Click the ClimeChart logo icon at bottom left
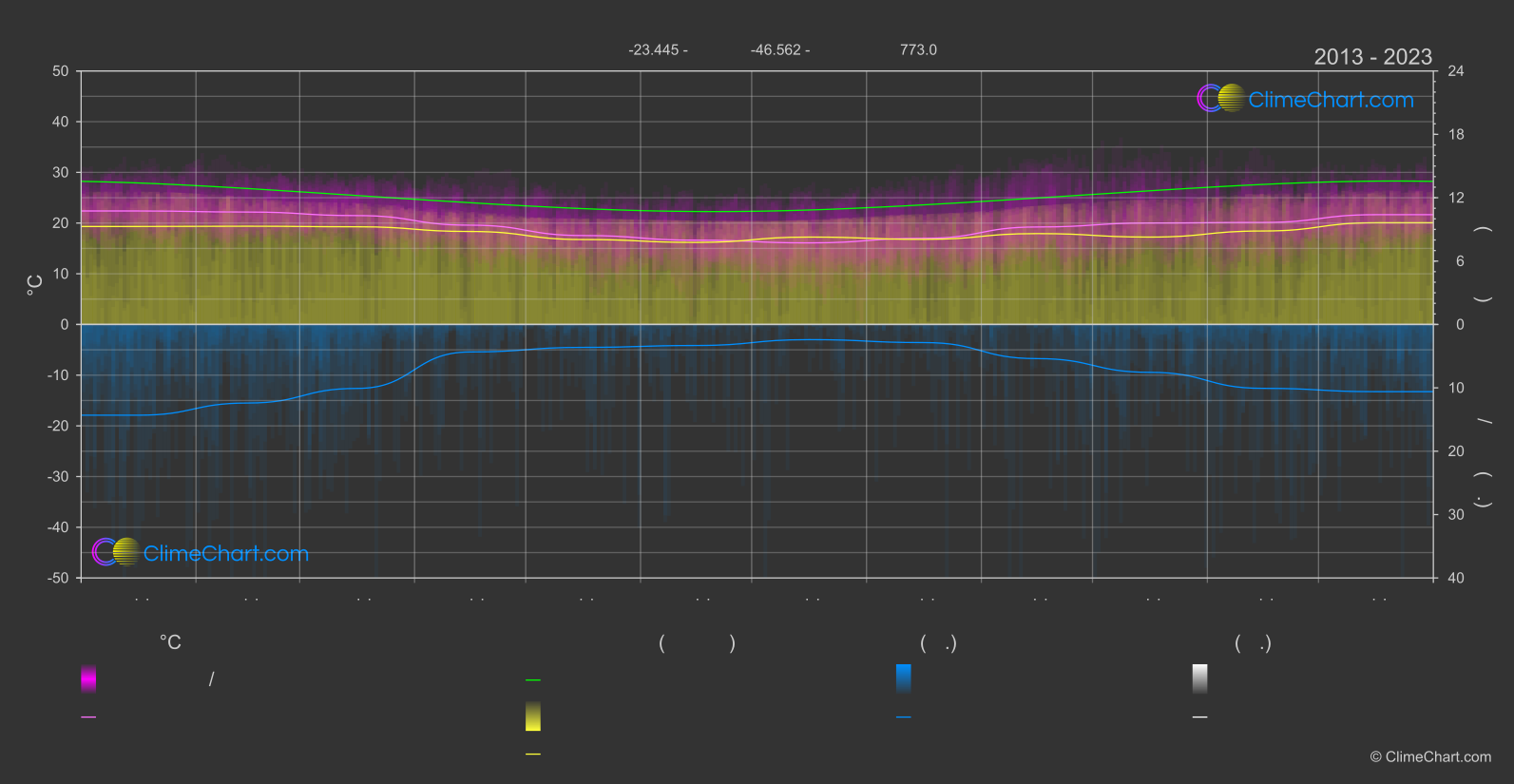1514x784 pixels. coord(116,552)
